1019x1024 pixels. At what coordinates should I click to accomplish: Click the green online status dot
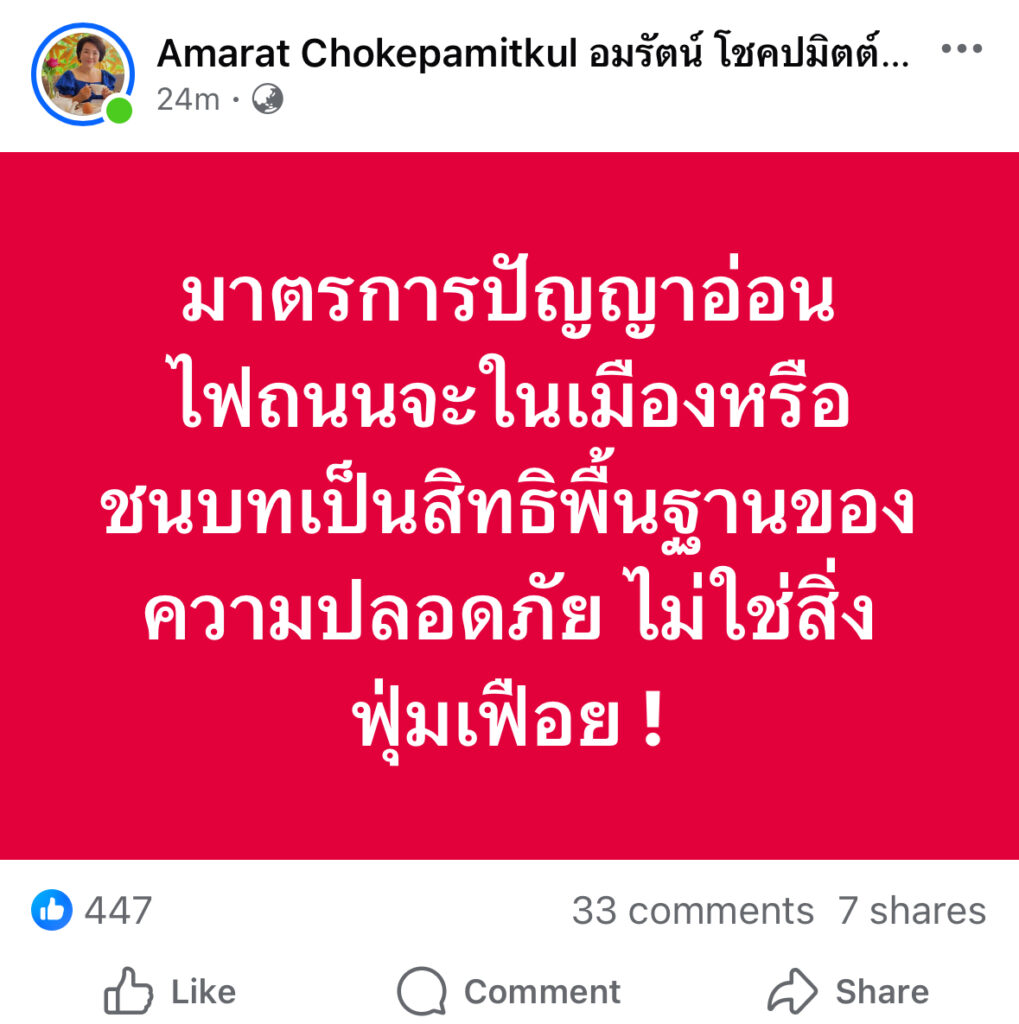119,110
